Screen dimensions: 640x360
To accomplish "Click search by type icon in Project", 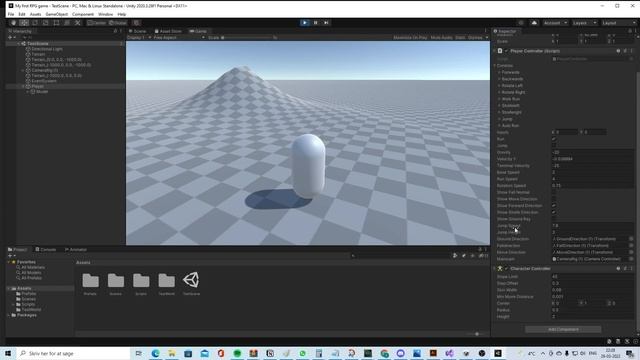I will pos(455,256).
